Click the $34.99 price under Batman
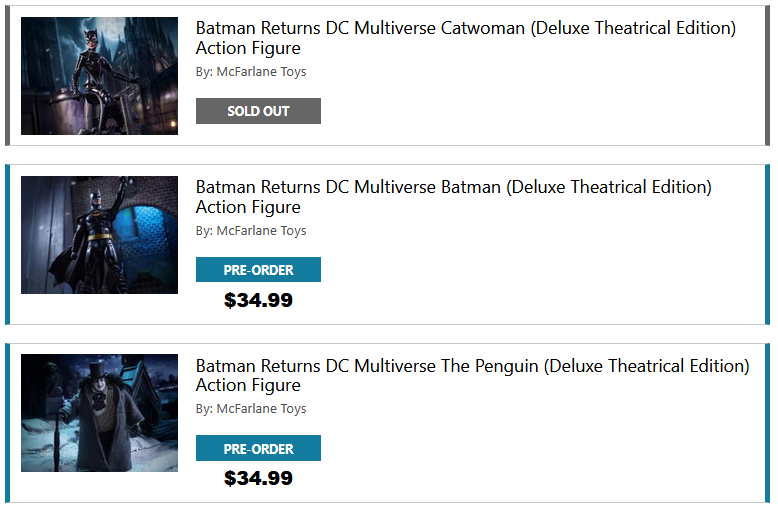Screen dimensions: 778x512 (258, 300)
